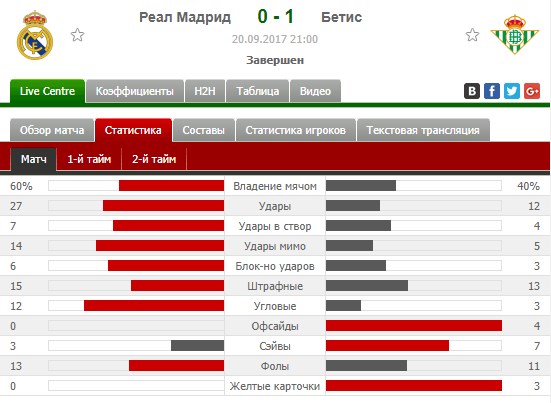Toggle favorite star next to Betis
This screenshot has width=551, height=403.
click(x=472, y=35)
